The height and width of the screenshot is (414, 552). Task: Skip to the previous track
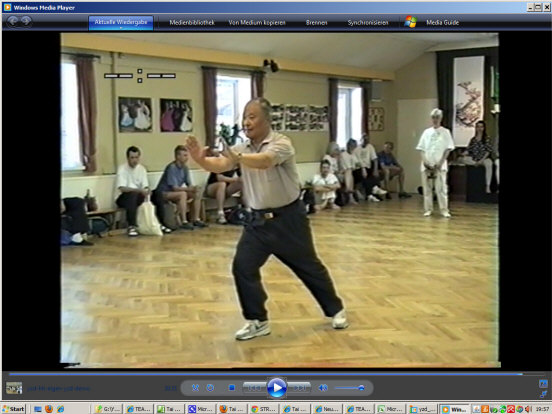click(255, 388)
